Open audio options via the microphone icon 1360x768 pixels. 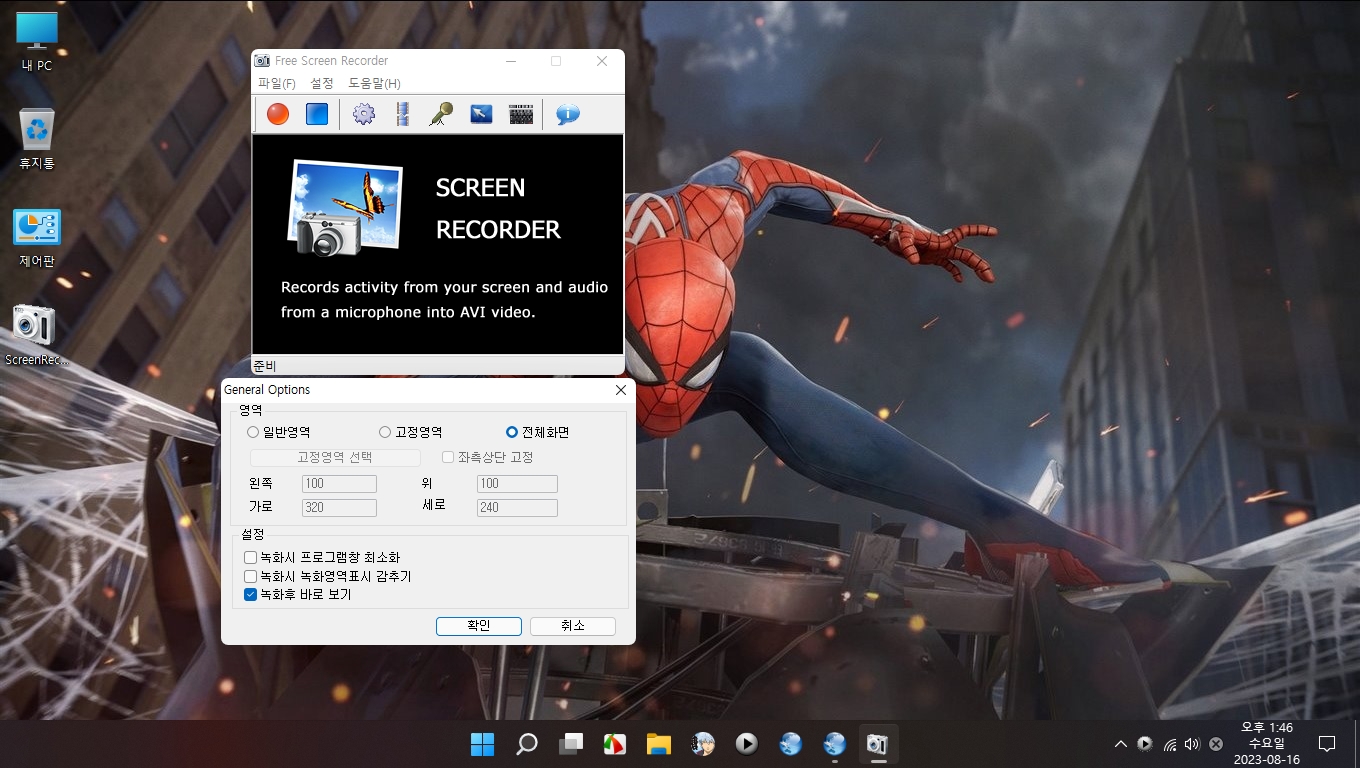pyautogui.click(x=441, y=114)
